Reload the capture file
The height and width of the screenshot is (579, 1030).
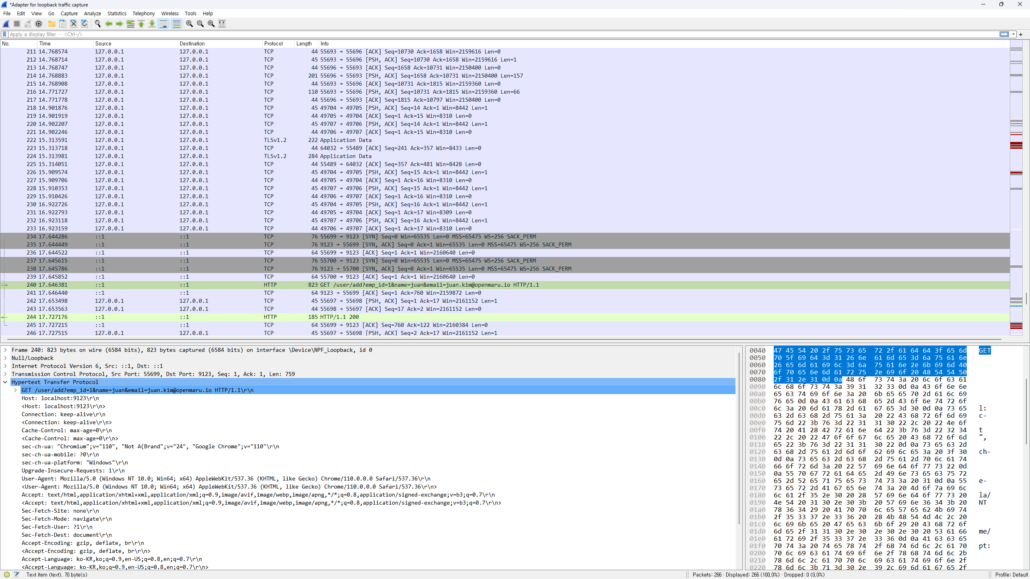(84, 23)
